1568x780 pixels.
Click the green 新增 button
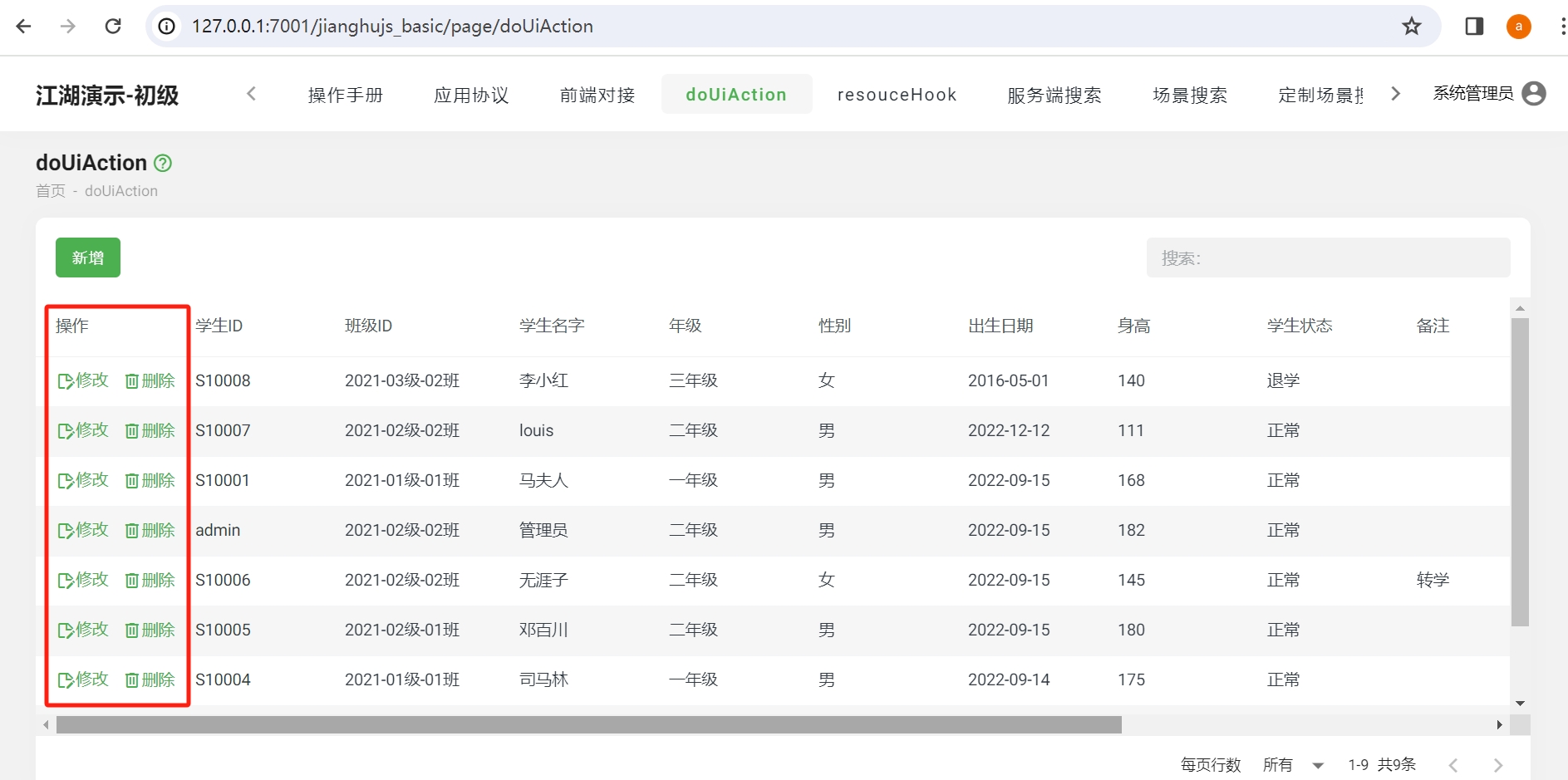point(87,258)
